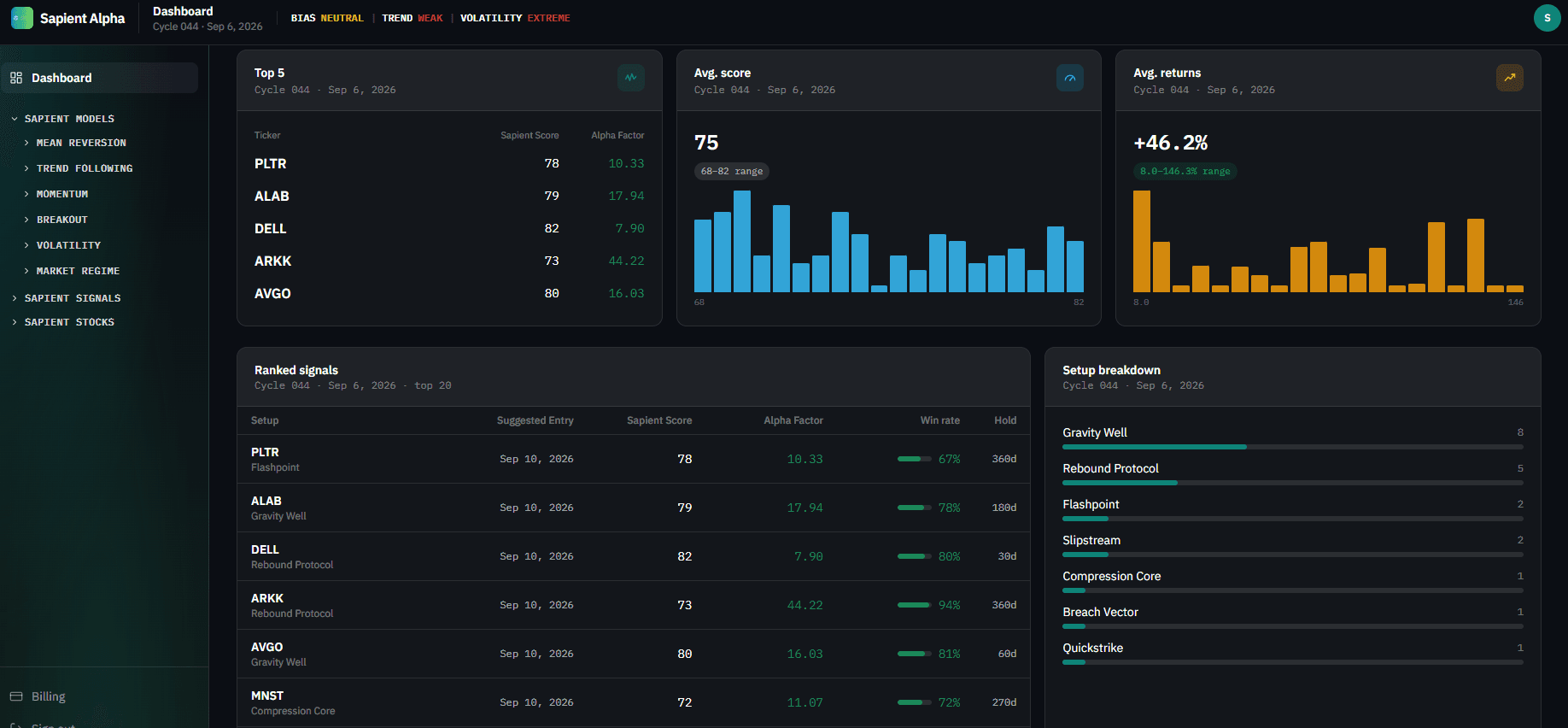This screenshot has width=1568, height=728.
Task: Click the Win rate column header
Action: tap(940, 420)
